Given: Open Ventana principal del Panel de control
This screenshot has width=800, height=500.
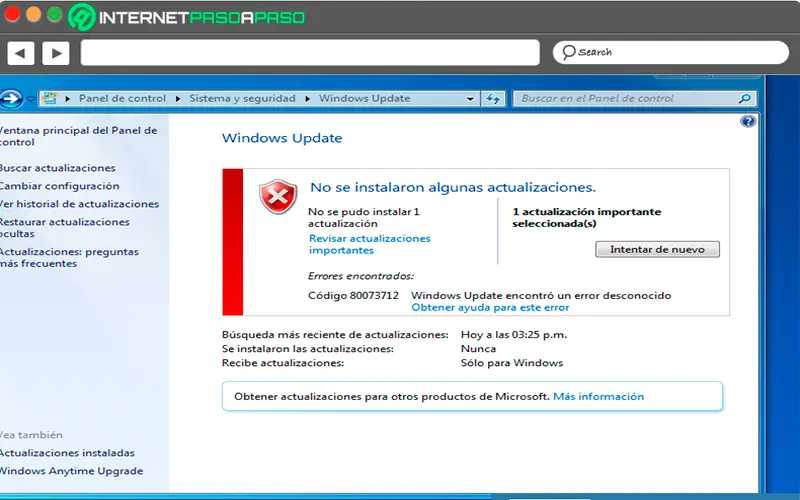Looking at the screenshot, I should tap(78, 136).
